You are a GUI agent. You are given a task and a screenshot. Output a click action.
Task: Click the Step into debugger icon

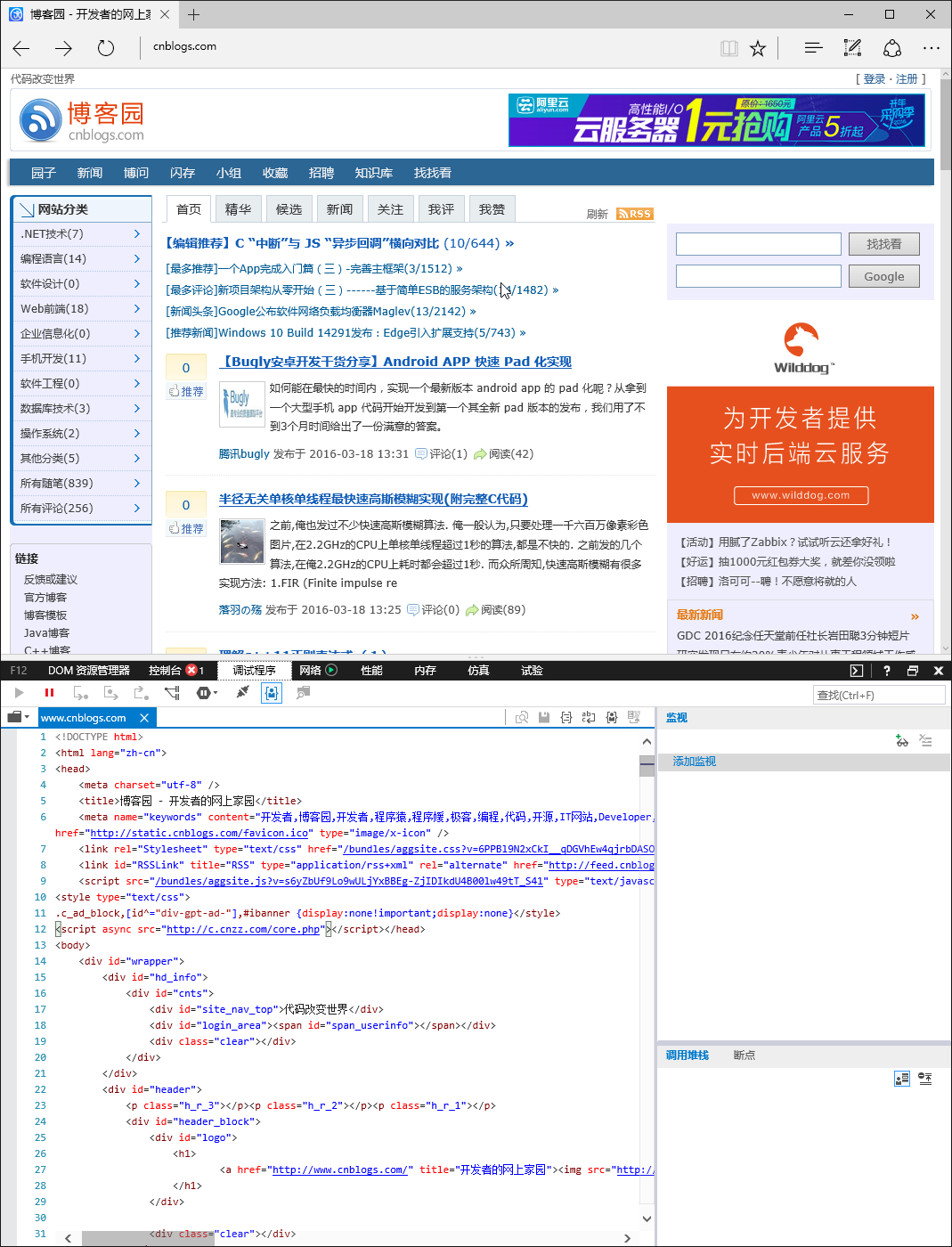(x=81, y=692)
